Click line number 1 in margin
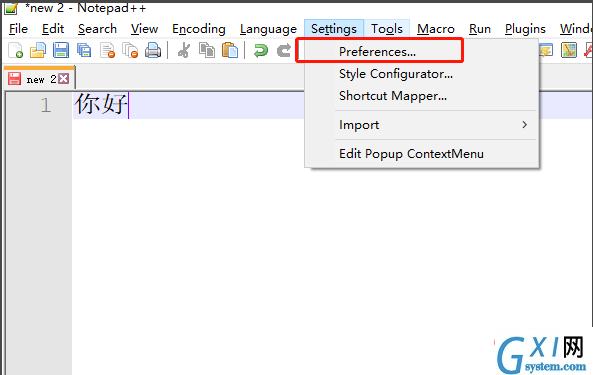Viewport: 593px width, 375px height. pyautogui.click(x=45, y=105)
